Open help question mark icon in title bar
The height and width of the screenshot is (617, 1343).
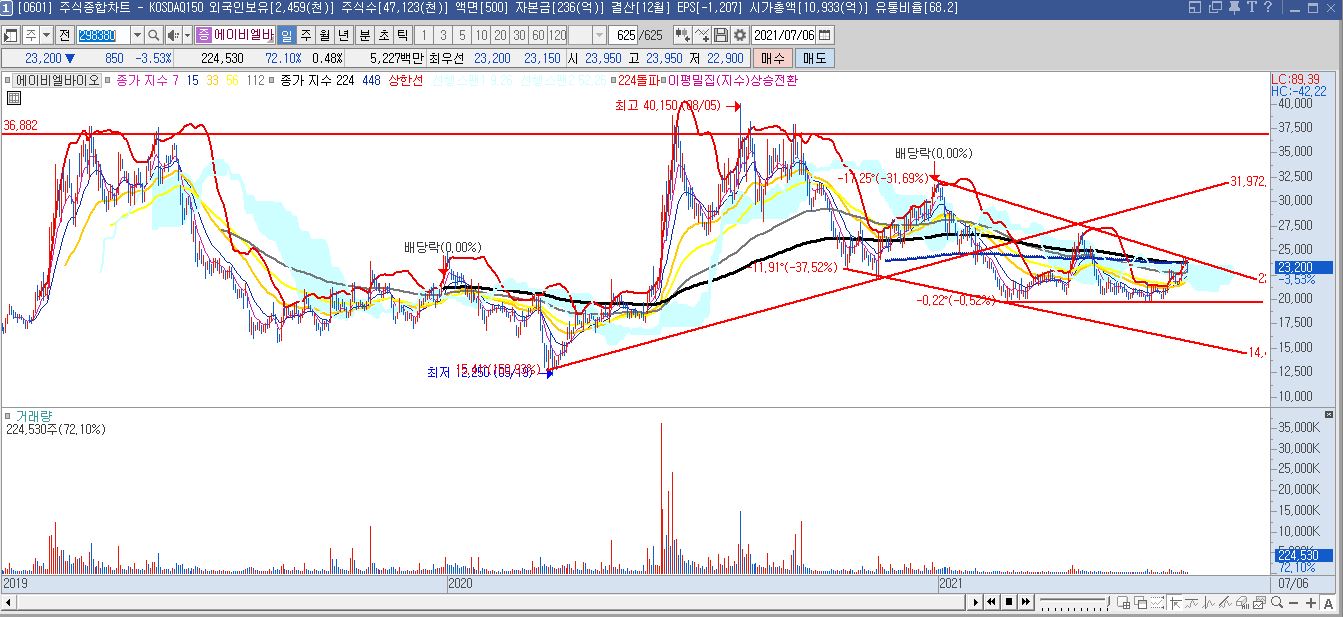coord(1268,8)
